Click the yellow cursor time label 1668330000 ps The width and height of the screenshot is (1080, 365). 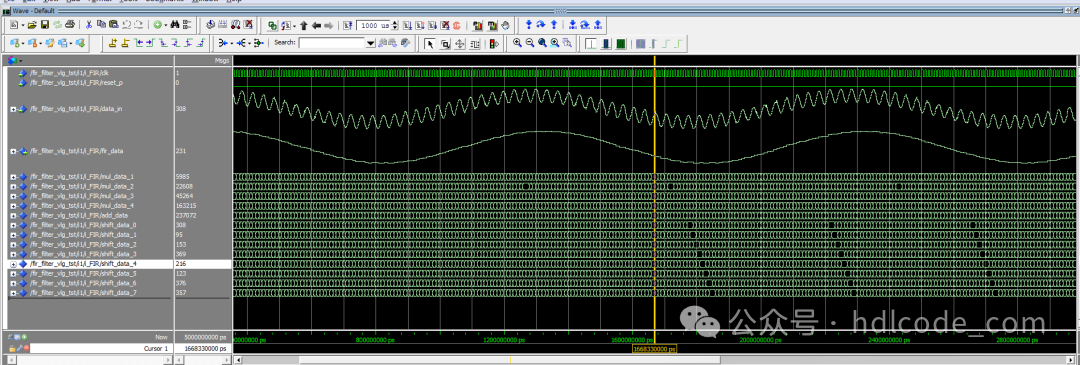(x=654, y=349)
